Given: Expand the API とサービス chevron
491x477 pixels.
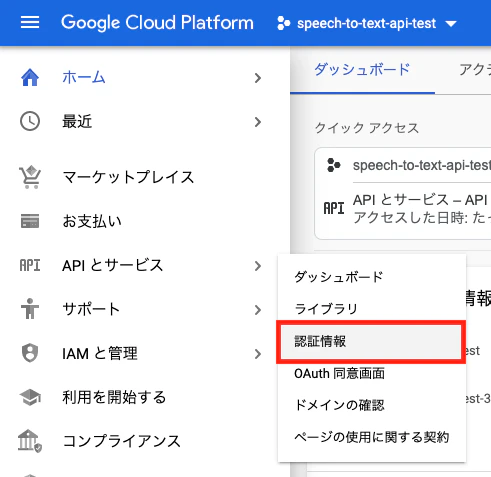Looking at the screenshot, I should [x=258, y=266].
